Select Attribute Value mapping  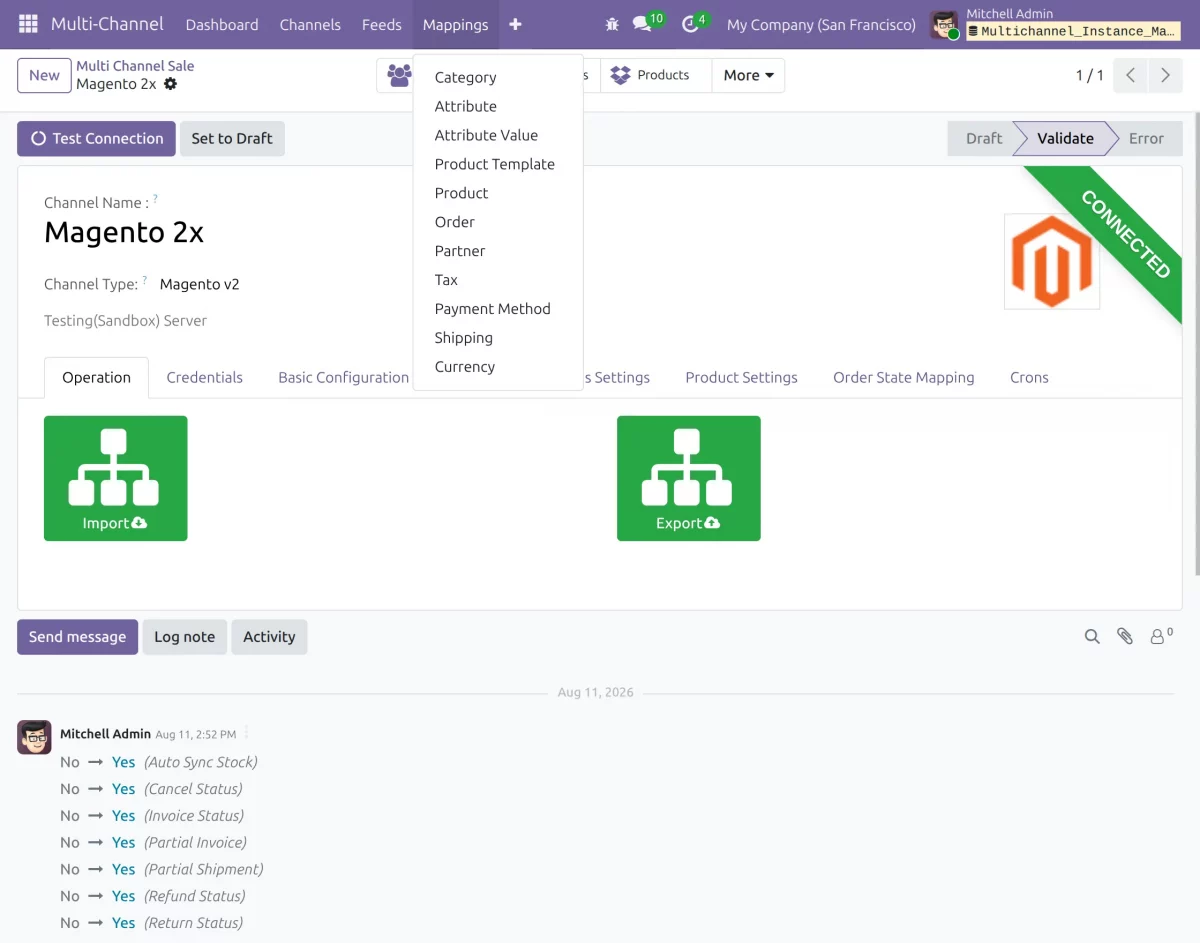(498, 135)
